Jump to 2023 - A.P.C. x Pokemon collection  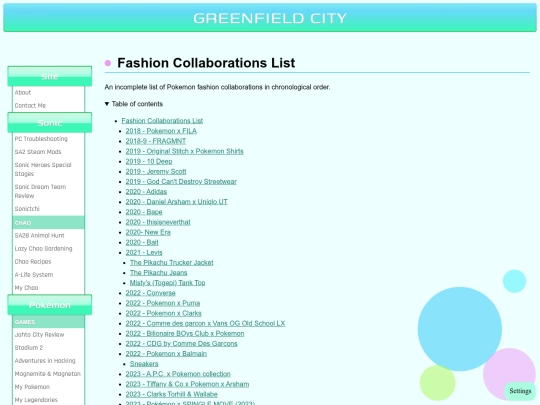tap(178, 374)
